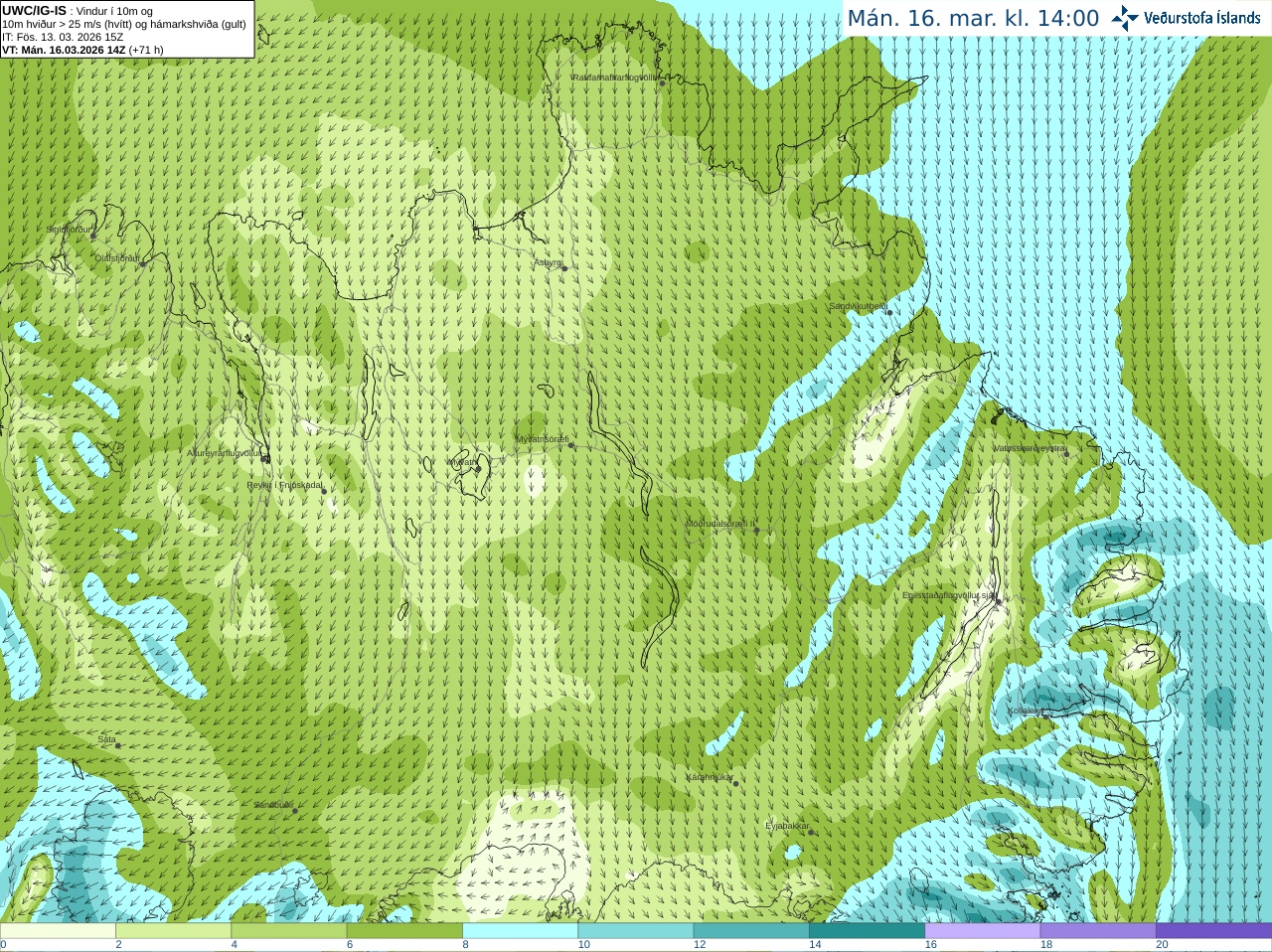Click the Kollaleira station label
Image resolution: width=1272 pixels, height=952 pixels.
[1026, 711]
